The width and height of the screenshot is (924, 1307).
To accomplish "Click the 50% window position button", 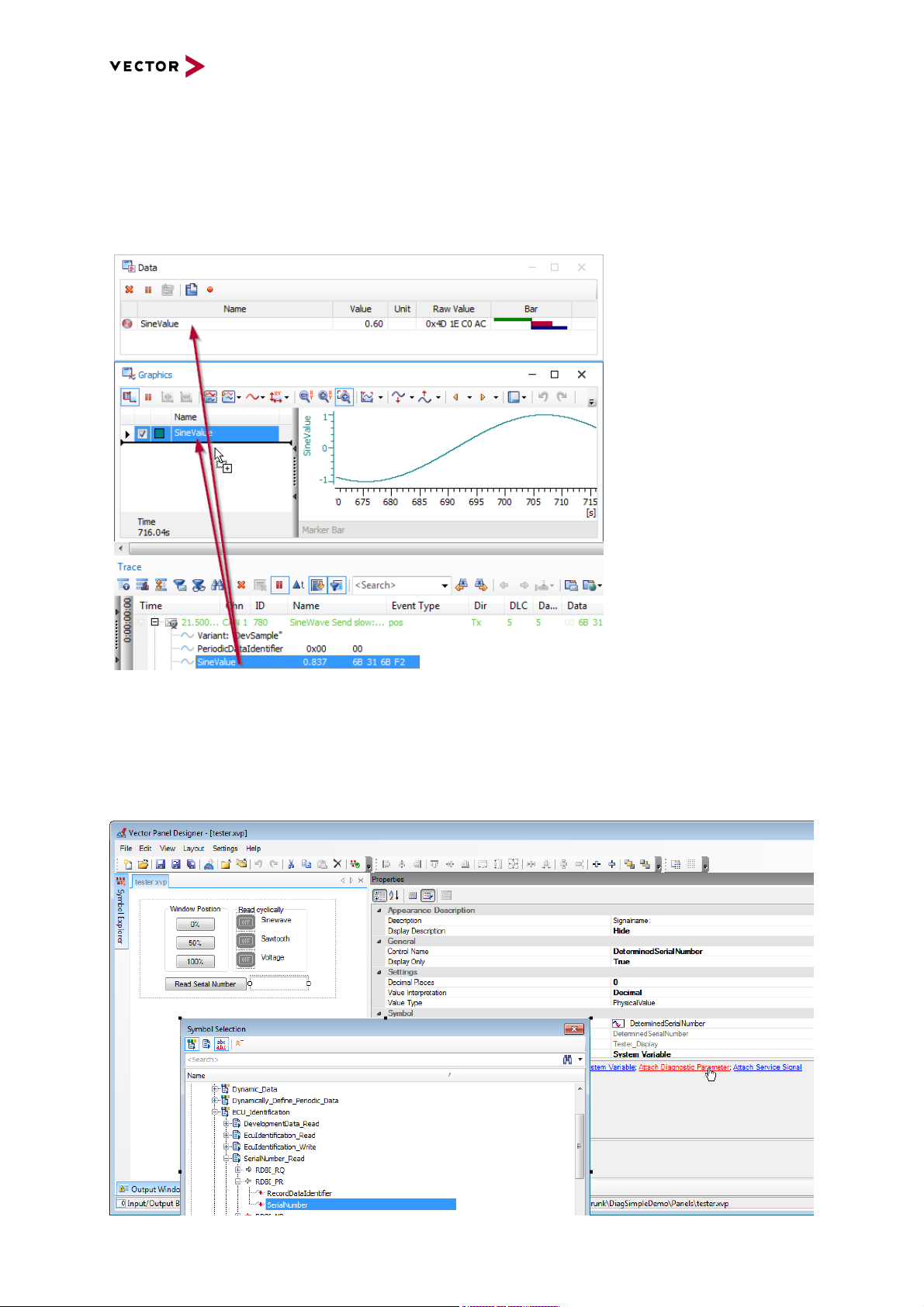I will [196, 943].
